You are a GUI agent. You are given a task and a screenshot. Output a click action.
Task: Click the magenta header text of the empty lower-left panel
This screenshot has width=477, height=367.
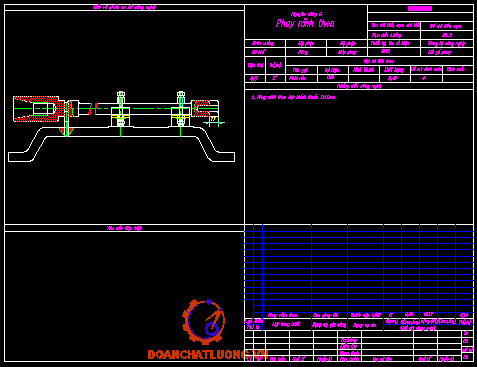click(x=124, y=228)
